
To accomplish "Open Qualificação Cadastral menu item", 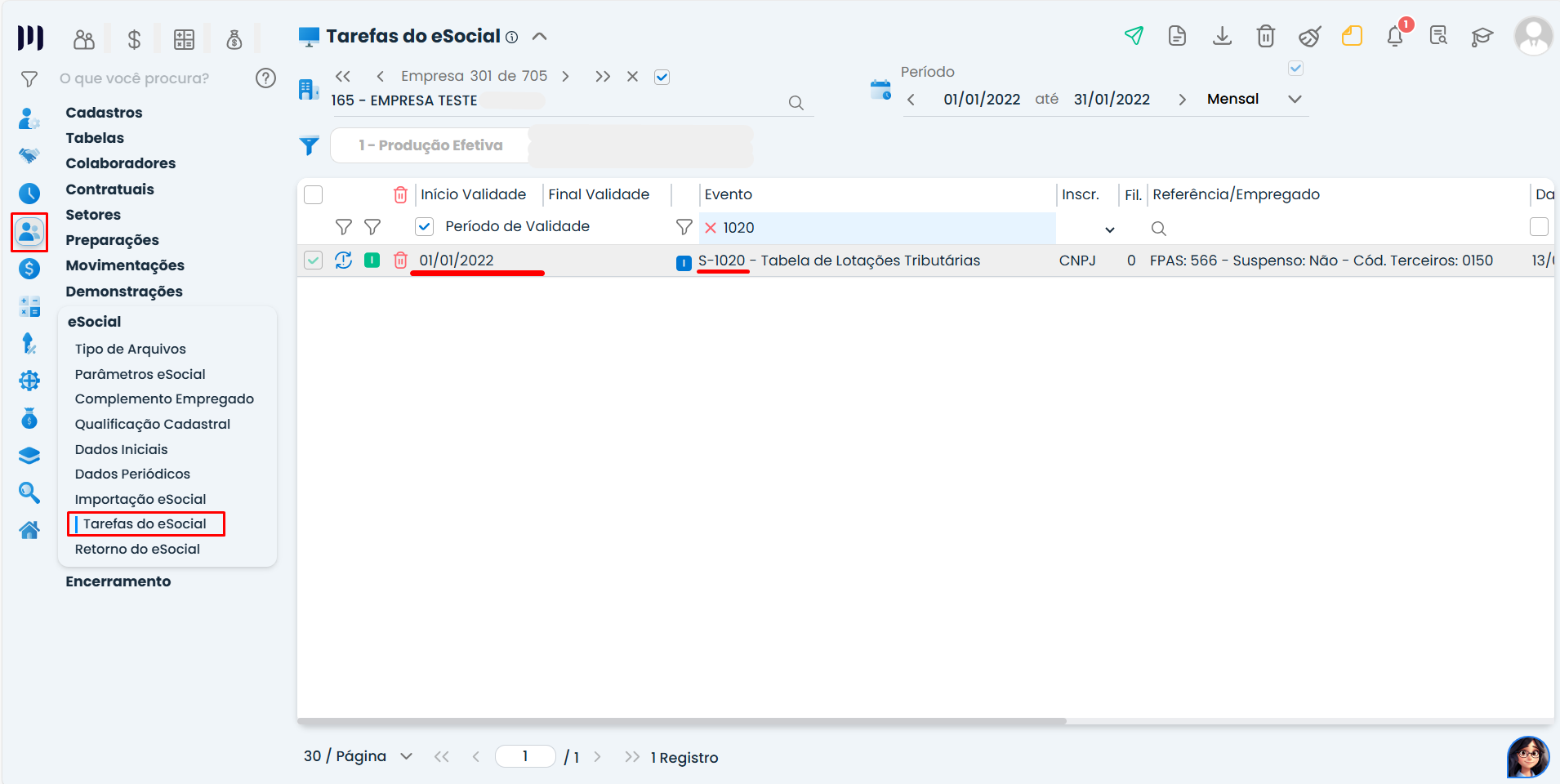I will tap(153, 424).
